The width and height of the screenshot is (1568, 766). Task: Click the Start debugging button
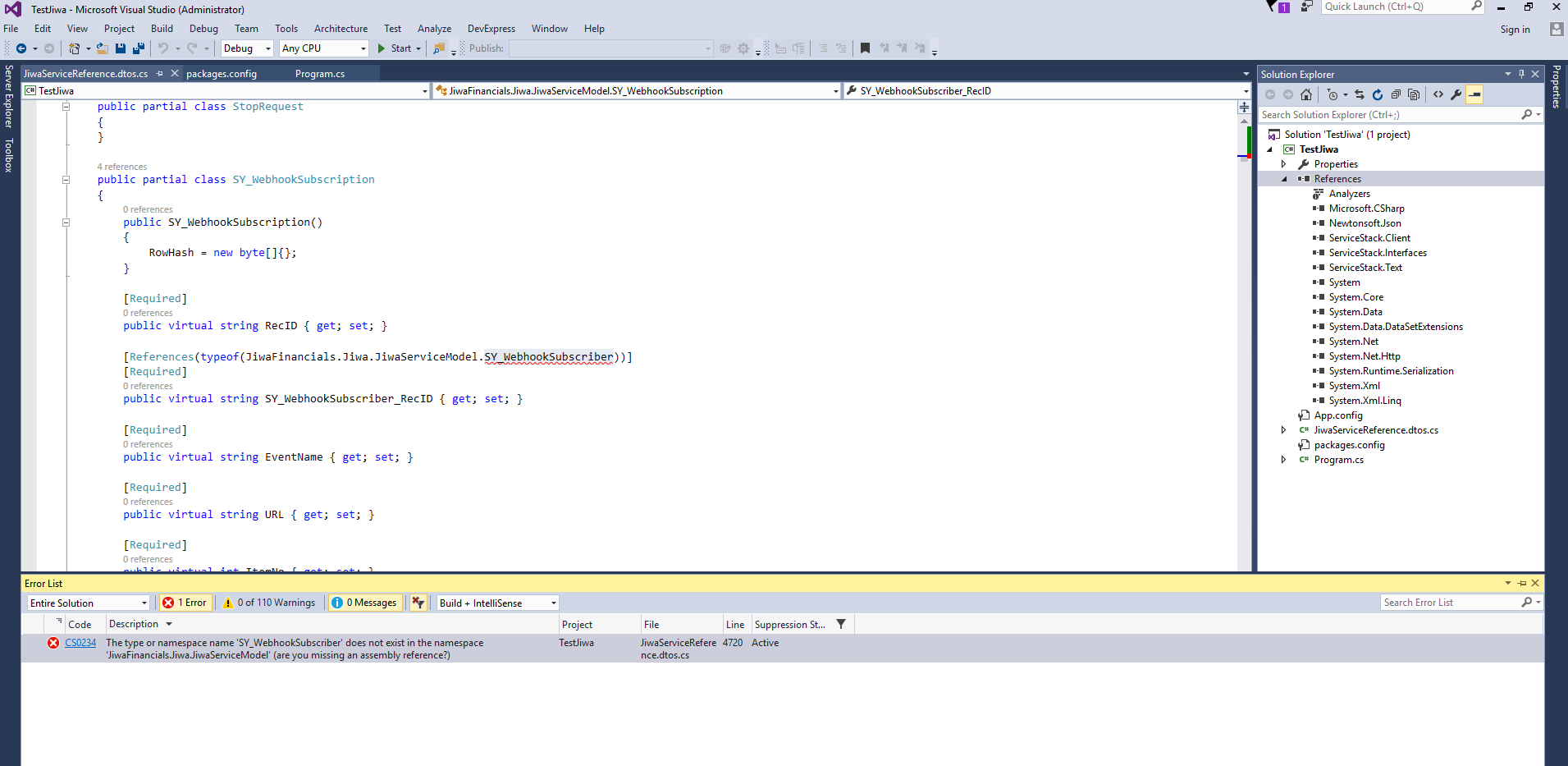pyautogui.click(x=395, y=48)
